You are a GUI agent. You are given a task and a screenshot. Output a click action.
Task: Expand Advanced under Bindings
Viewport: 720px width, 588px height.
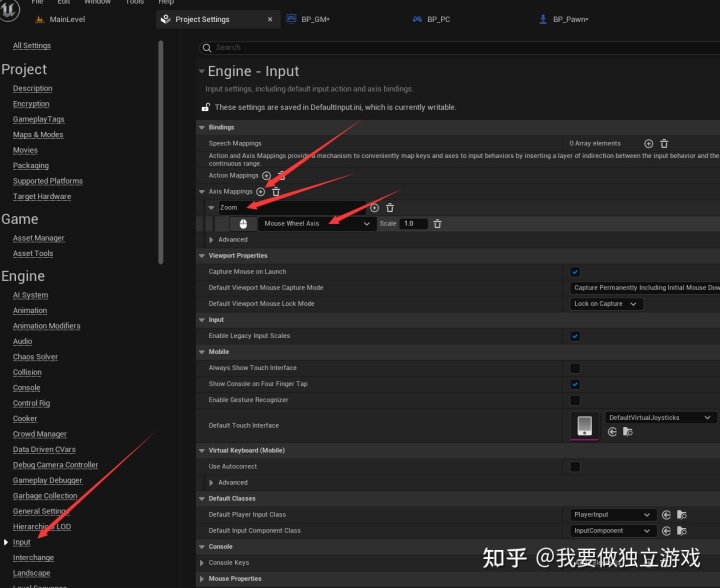211,240
